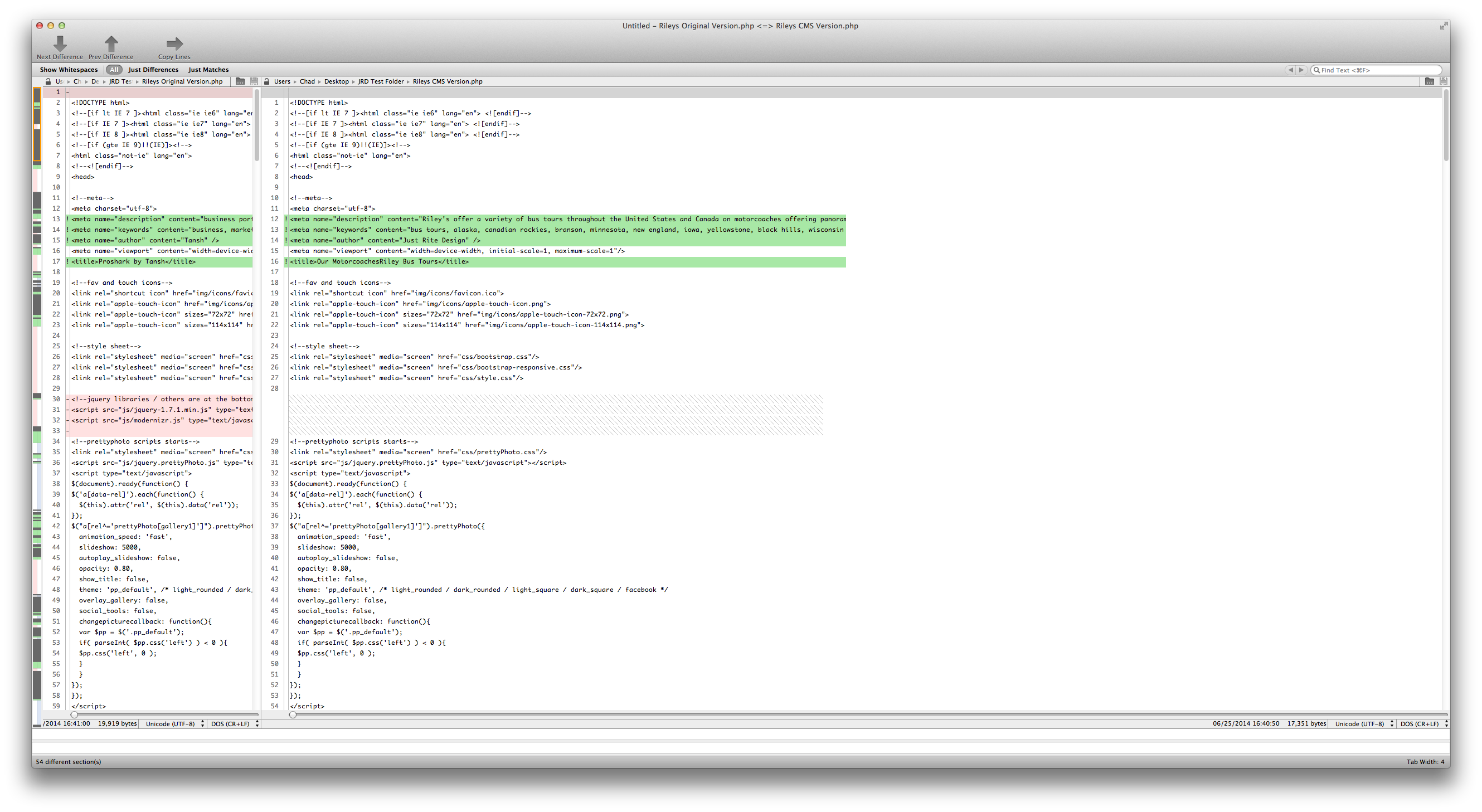Find previous search match arrow
1482x812 pixels.
(x=1290, y=70)
